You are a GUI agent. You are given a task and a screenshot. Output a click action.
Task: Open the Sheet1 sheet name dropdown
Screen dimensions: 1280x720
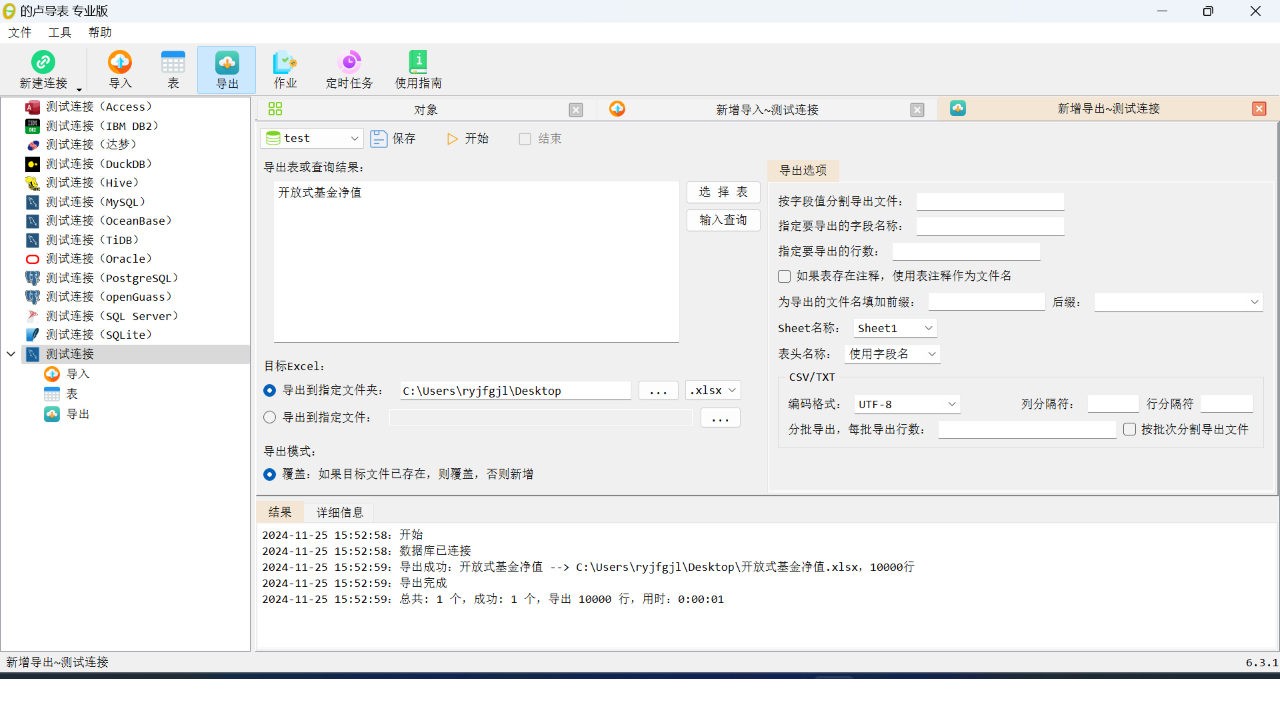tap(895, 328)
